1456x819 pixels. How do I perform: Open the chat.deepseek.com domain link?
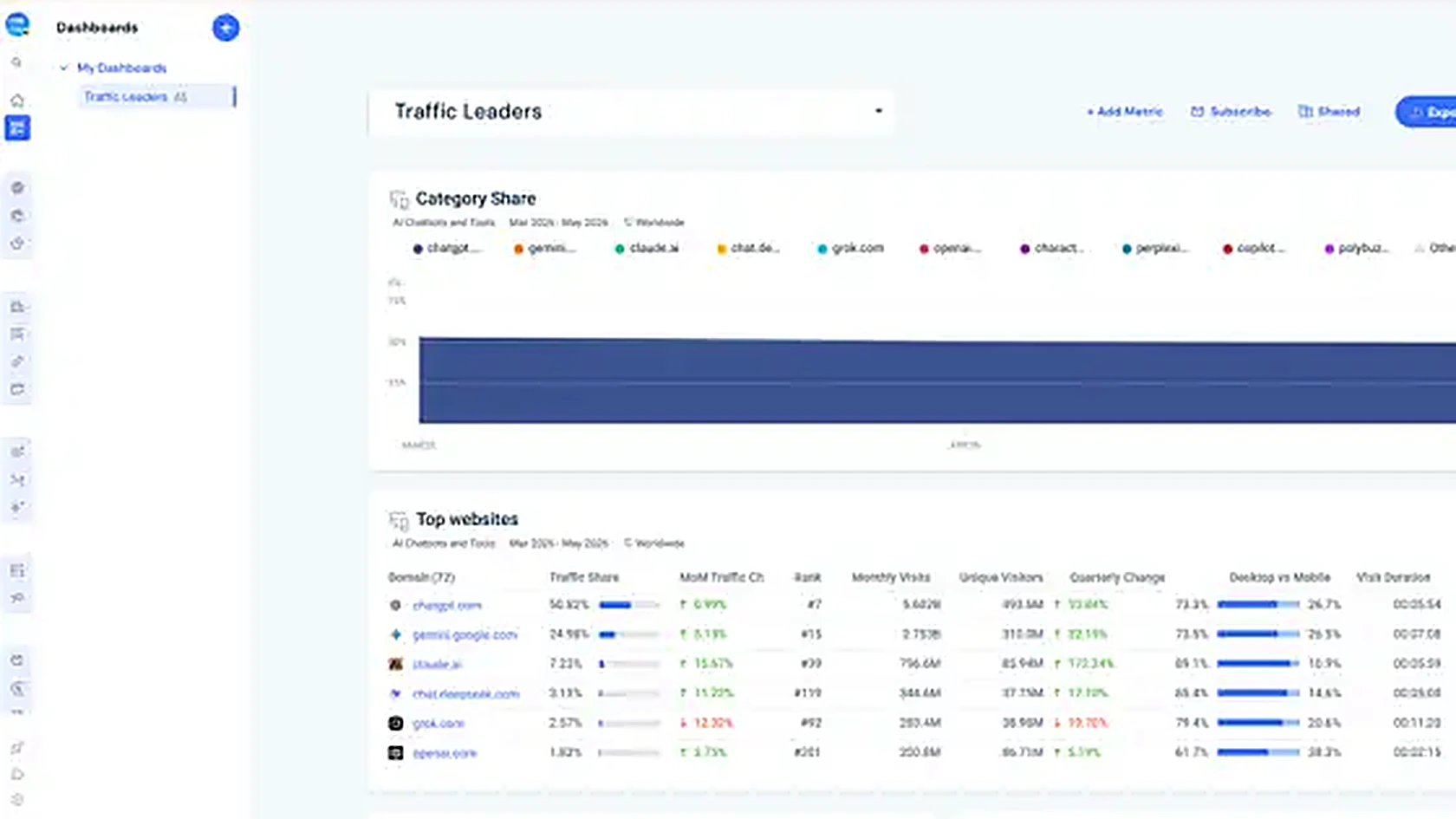click(x=465, y=693)
